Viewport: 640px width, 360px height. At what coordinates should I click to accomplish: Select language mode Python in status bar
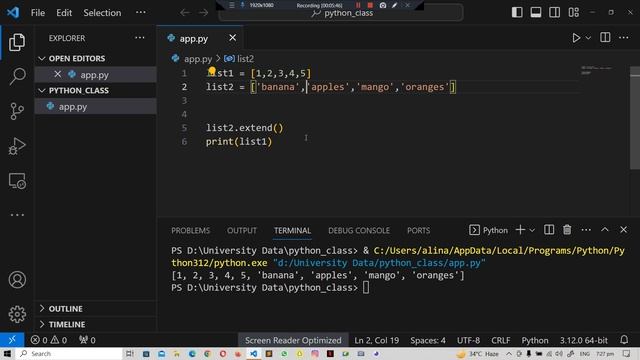(535, 340)
